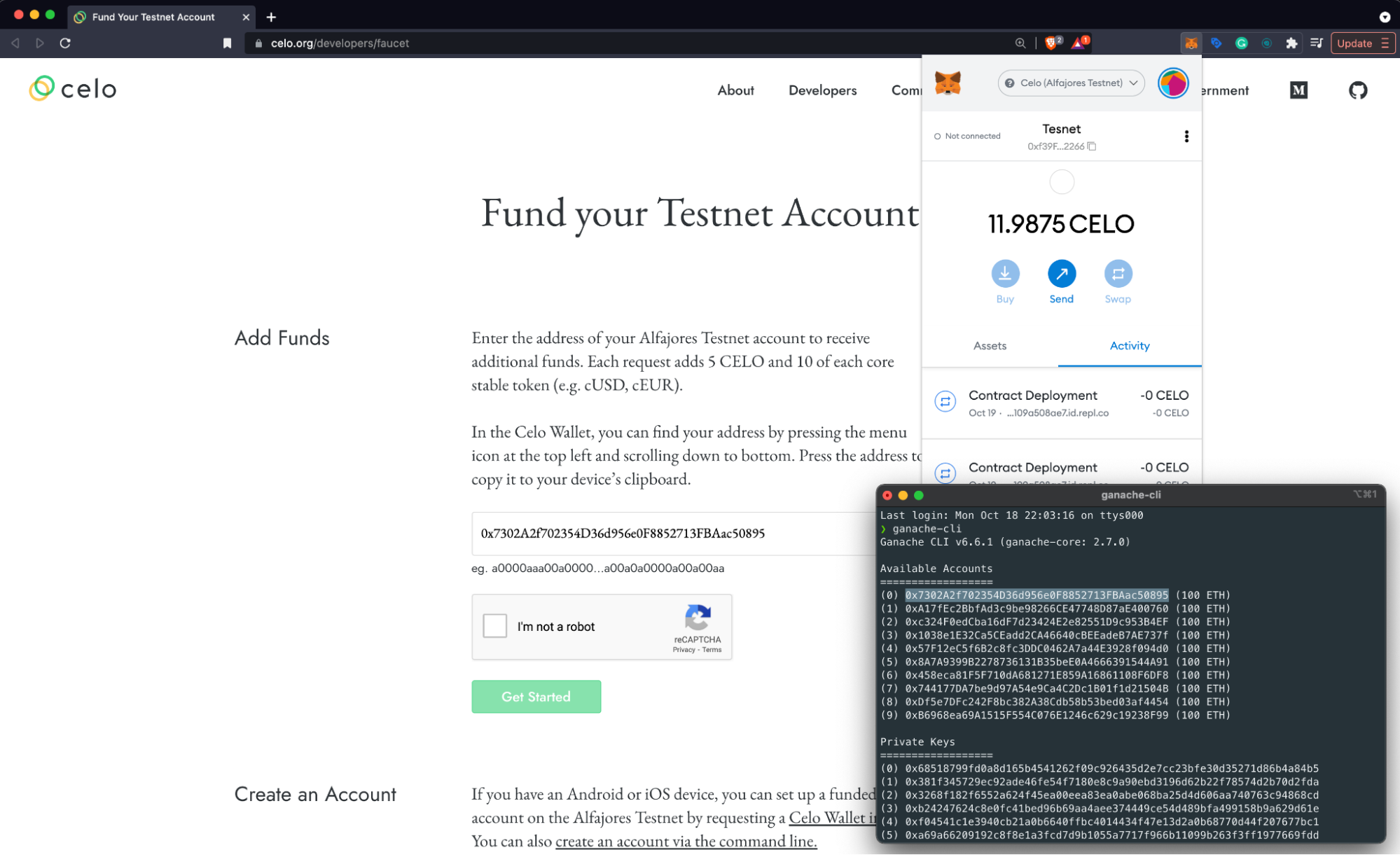Click the Send icon in MetaMask
The width and height of the screenshot is (1400, 855).
pos(1061,275)
